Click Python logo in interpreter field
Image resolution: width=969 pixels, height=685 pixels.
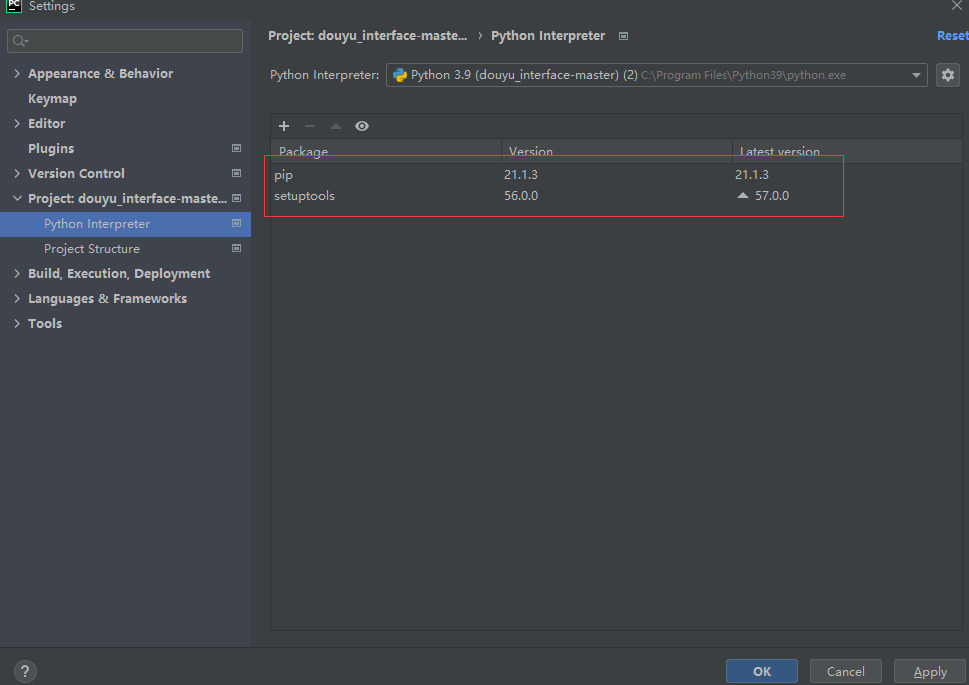tap(400, 75)
